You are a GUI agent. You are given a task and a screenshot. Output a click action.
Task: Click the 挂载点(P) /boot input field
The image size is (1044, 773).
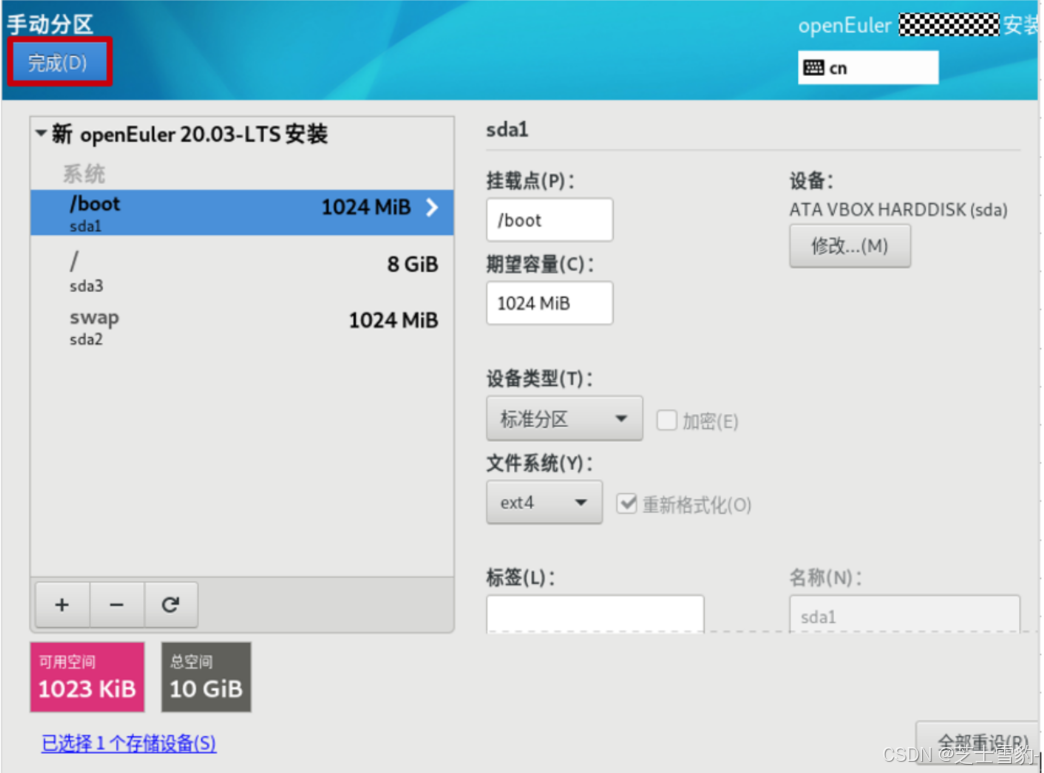pyautogui.click(x=549, y=220)
